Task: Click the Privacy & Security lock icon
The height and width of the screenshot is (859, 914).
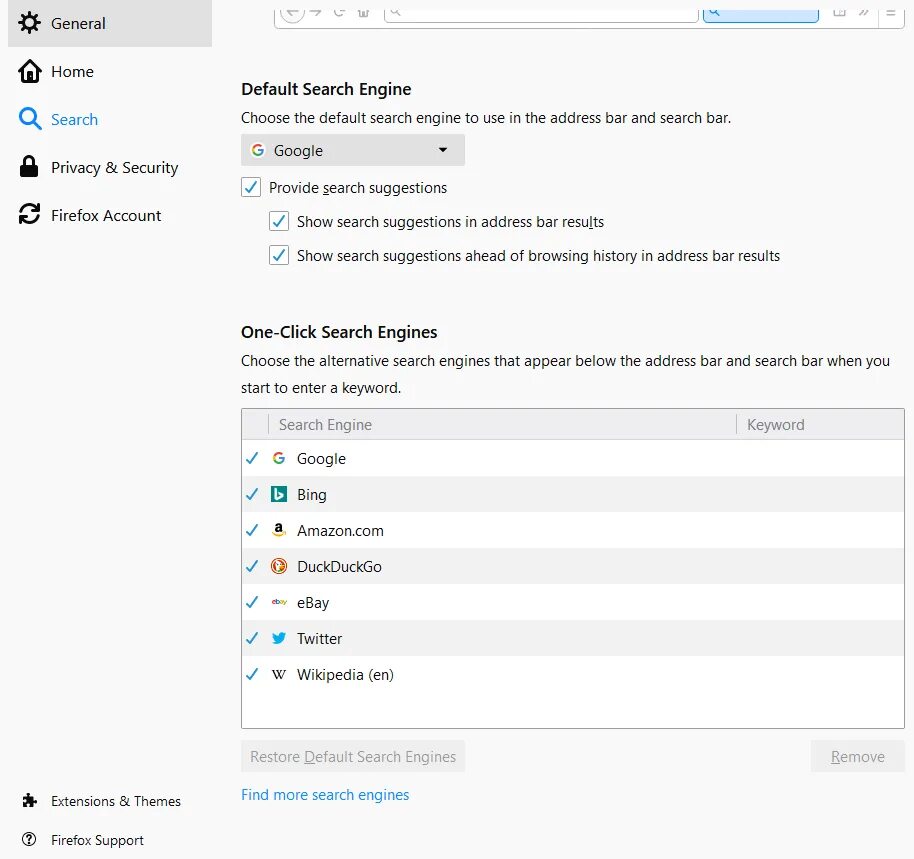Action: [x=30, y=167]
